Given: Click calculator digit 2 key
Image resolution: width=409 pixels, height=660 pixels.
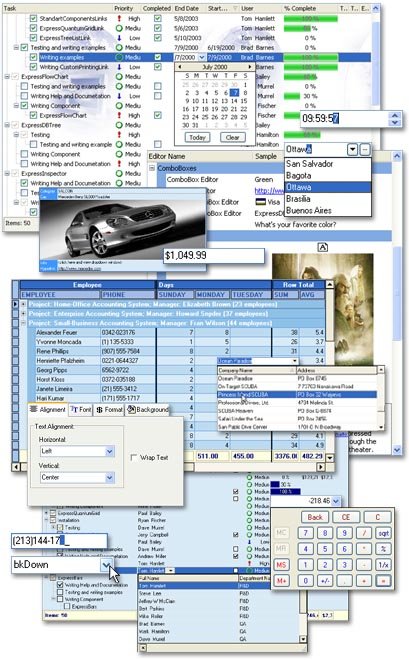Looking at the screenshot, I should [325, 565].
